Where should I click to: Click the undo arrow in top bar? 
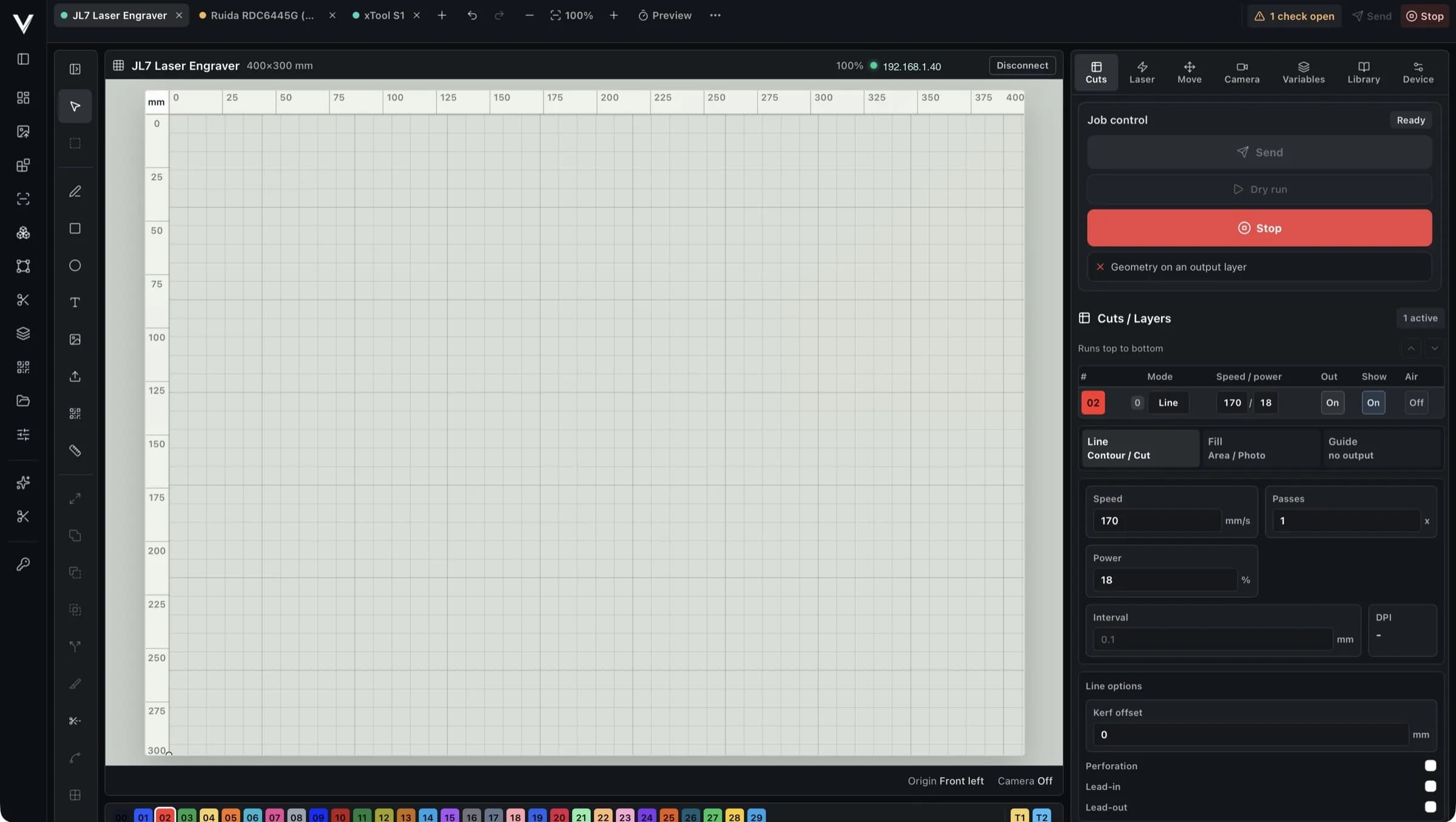pos(472,16)
